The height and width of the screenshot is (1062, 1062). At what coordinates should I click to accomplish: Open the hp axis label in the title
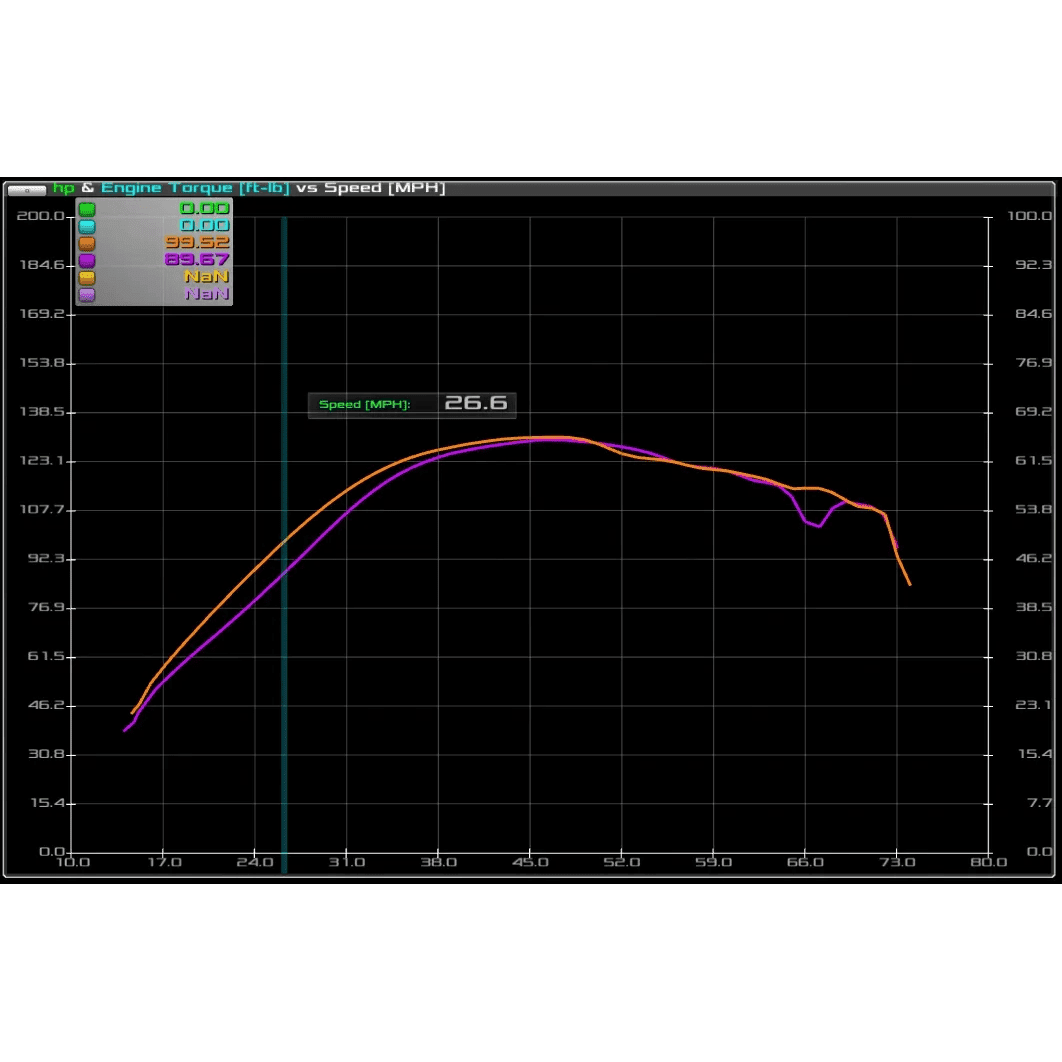point(63,187)
